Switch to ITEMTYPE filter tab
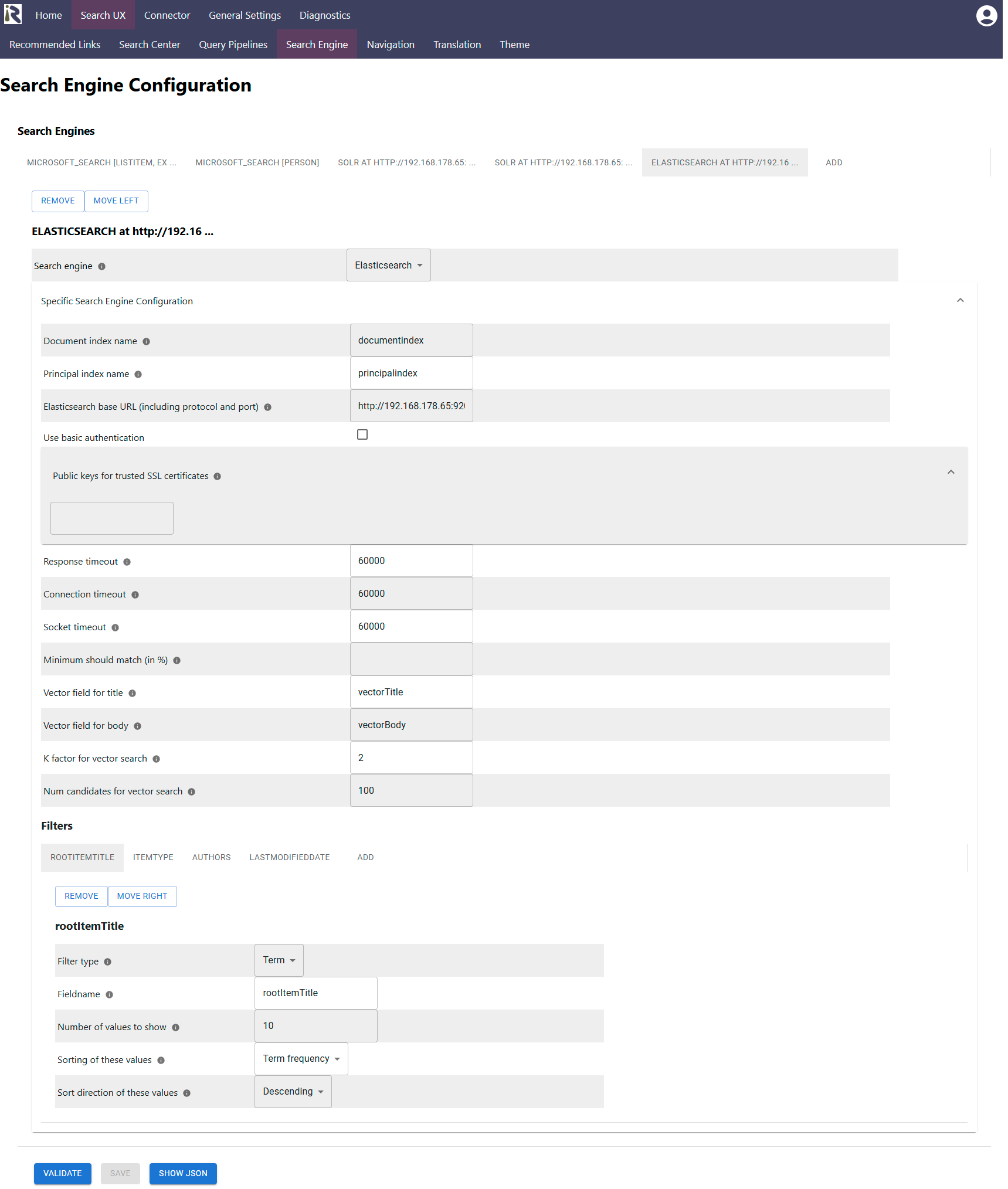The width and height of the screenshot is (1008, 1189). pos(153,857)
